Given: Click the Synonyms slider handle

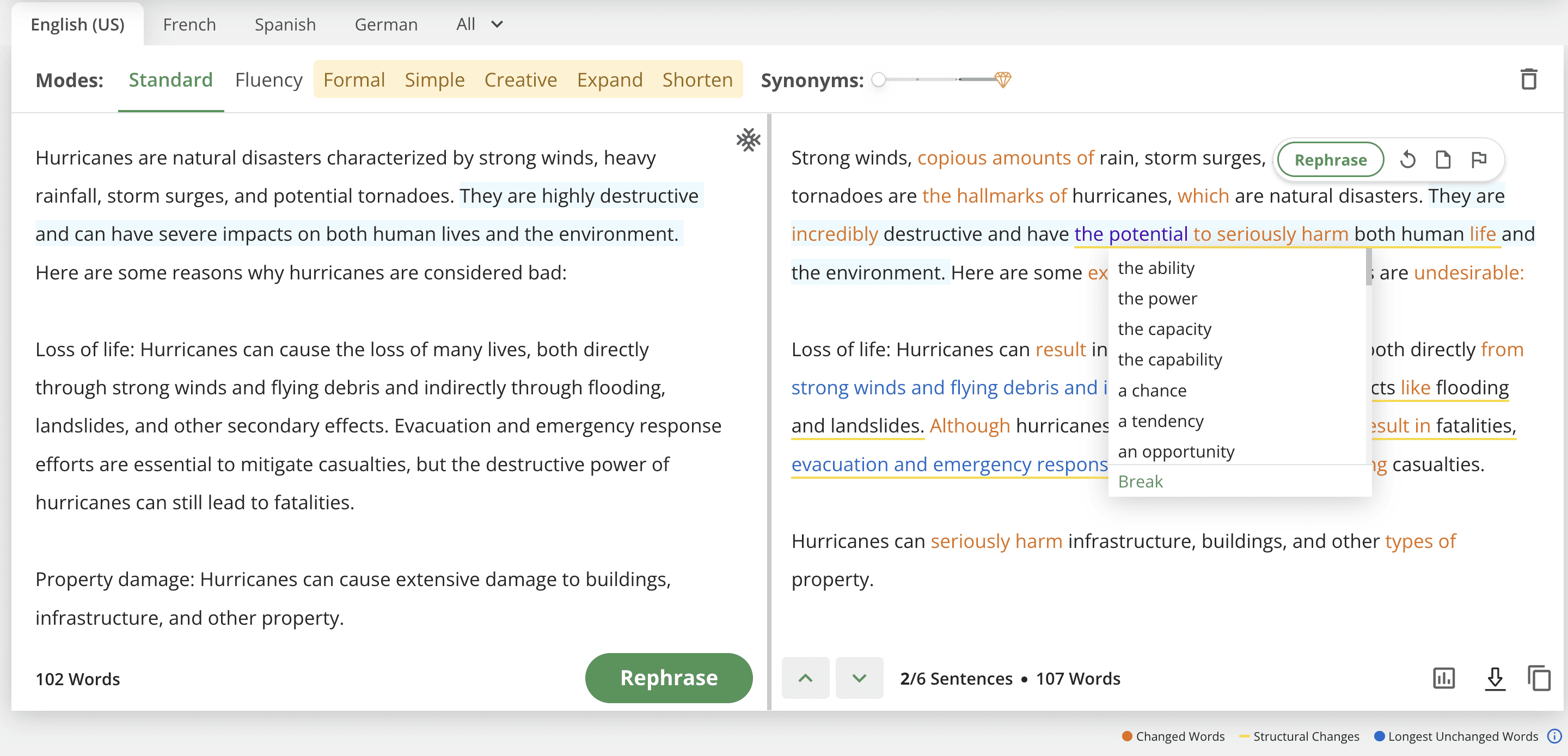Looking at the screenshot, I should pyautogui.click(x=878, y=80).
